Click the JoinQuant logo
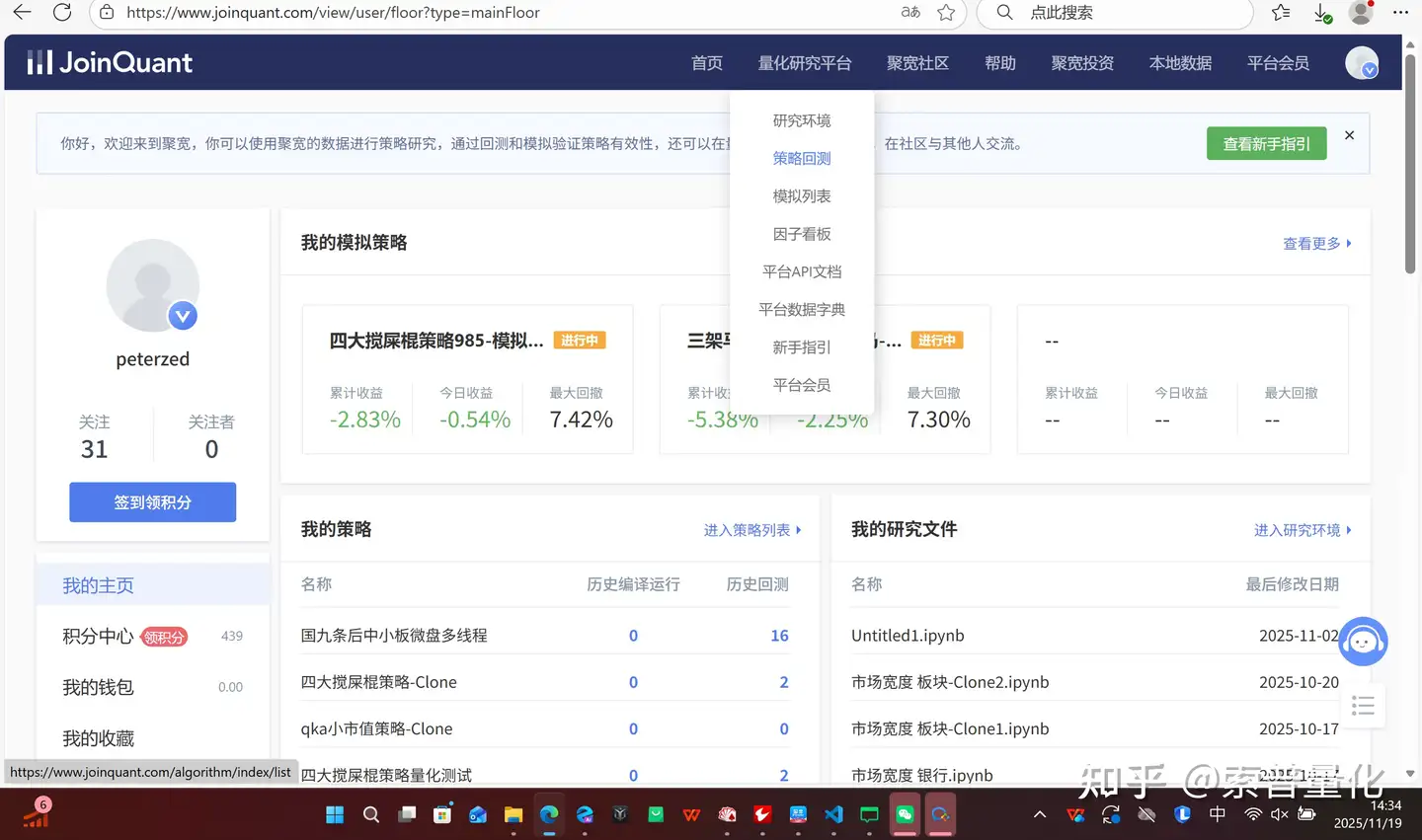The height and width of the screenshot is (840, 1422). (110, 62)
